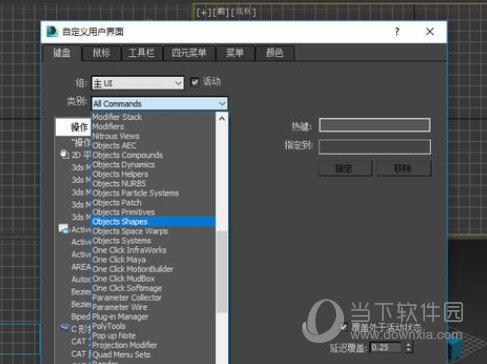Select One Click MotionBuilder category
This screenshot has height=364, width=487.
(x=153, y=269)
